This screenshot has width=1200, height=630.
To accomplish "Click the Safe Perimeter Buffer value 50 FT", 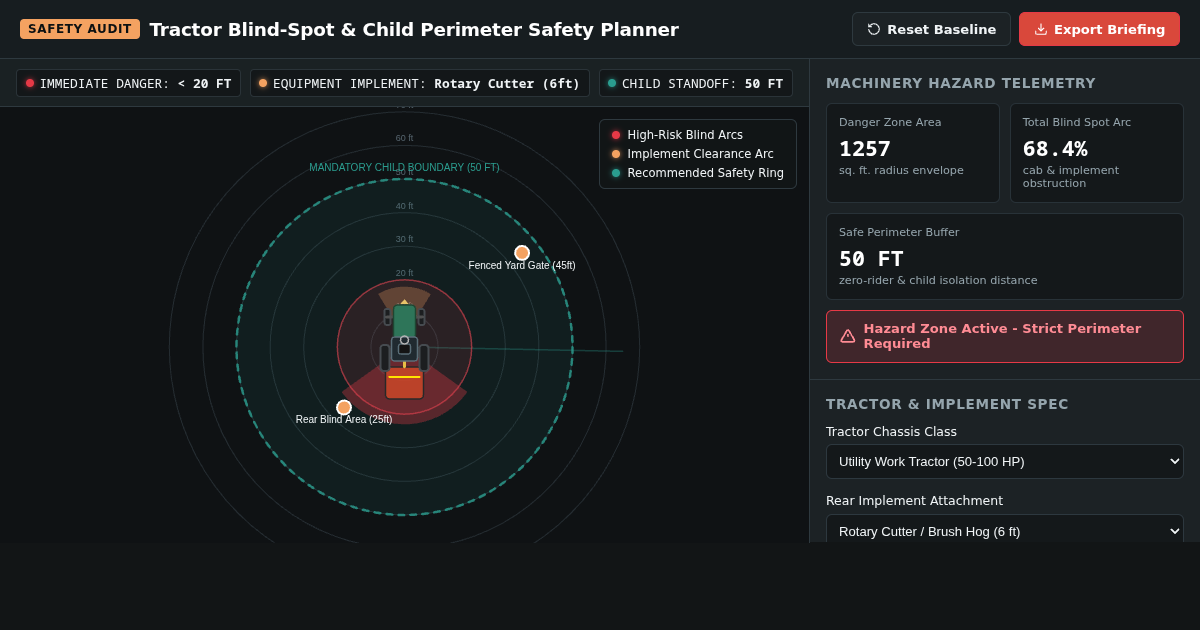I will click(871, 259).
